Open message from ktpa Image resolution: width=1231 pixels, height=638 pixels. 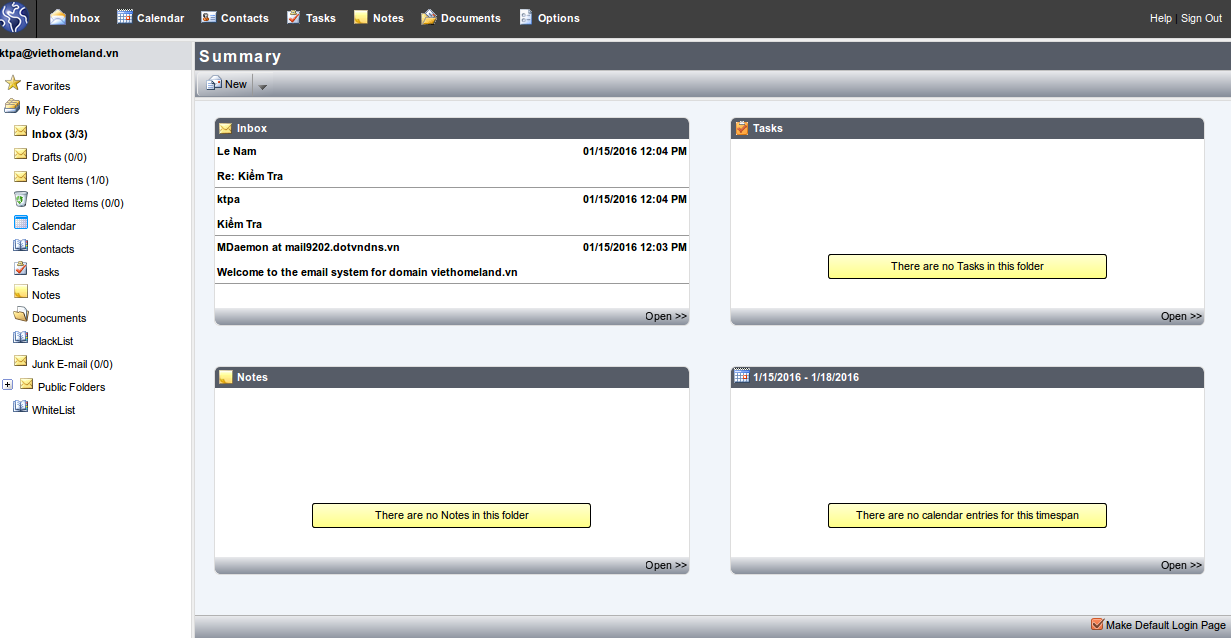[228, 199]
